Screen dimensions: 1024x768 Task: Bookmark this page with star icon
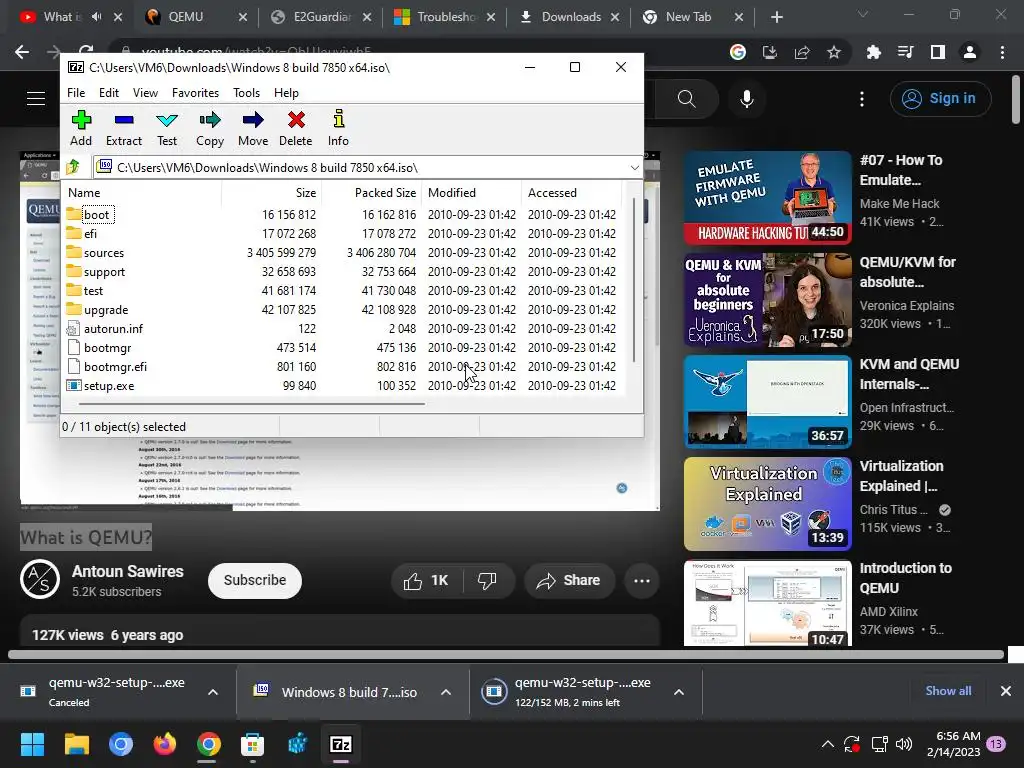[x=834, y=52]
